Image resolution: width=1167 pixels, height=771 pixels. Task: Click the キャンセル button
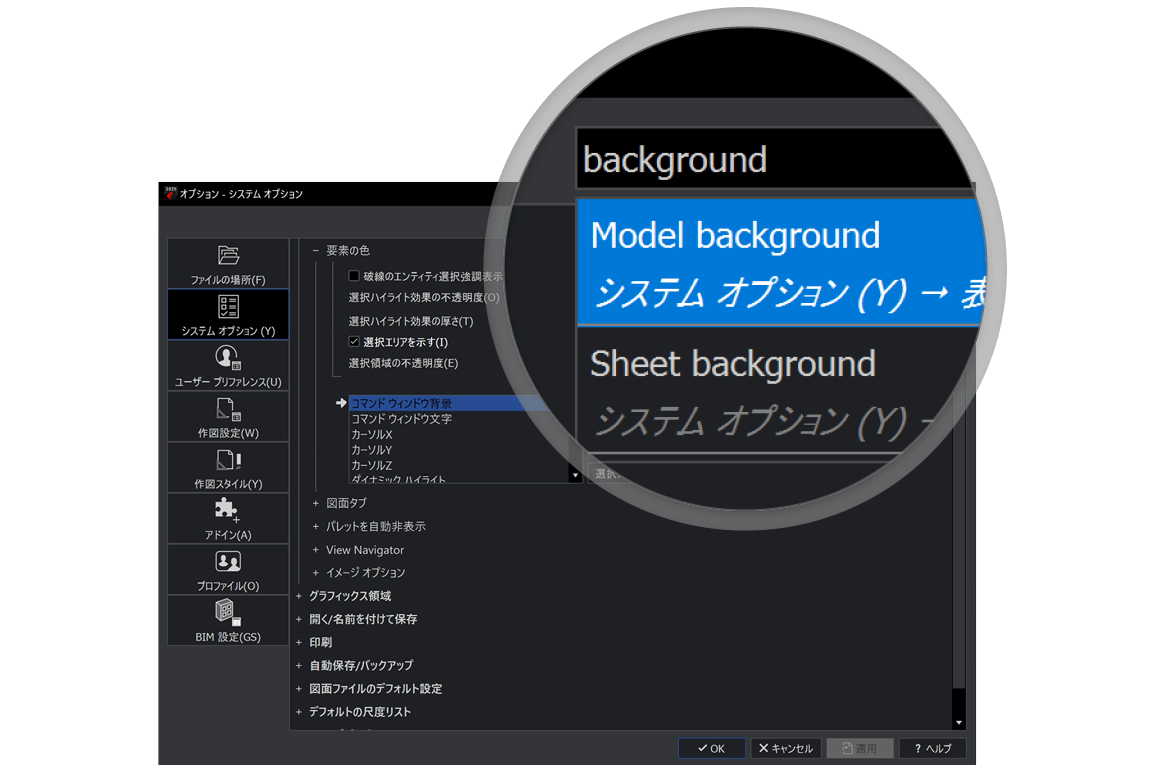point(785,748)
